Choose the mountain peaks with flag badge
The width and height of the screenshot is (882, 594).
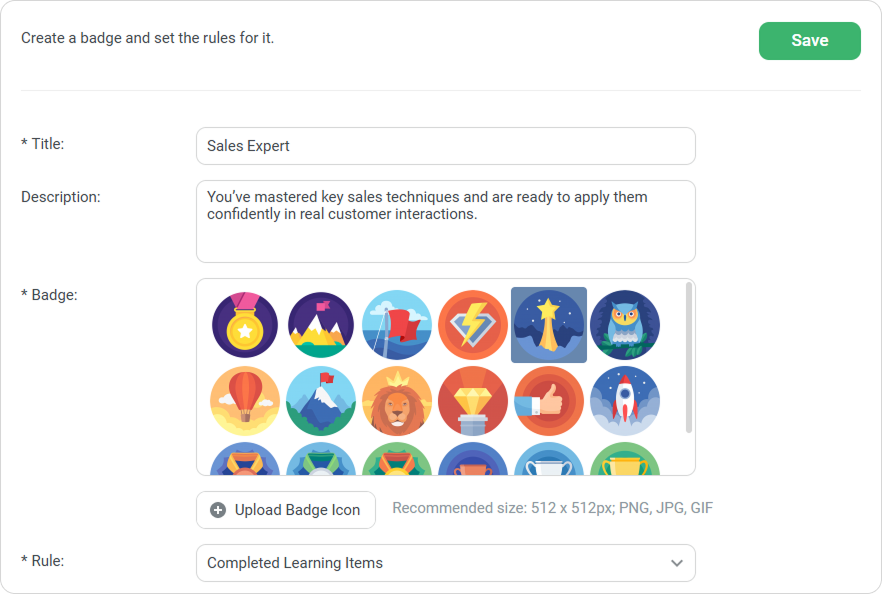point(321,325)
